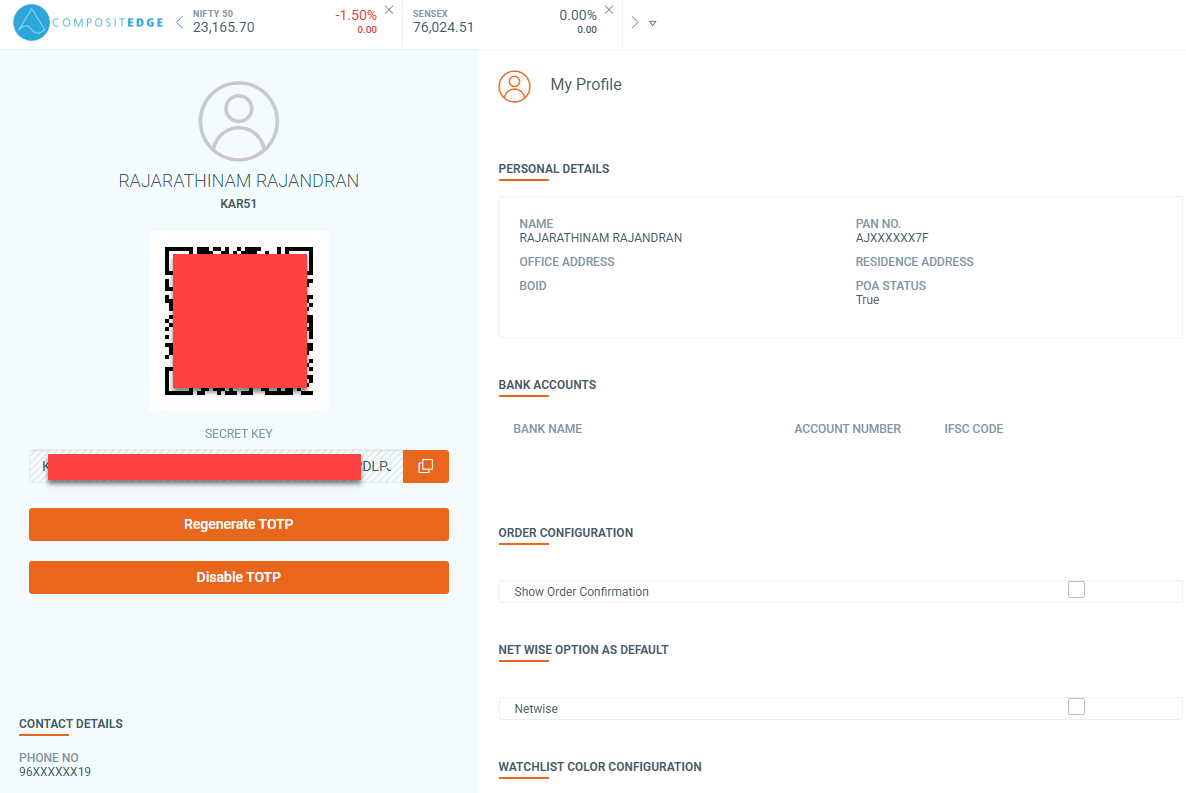Image resolution: width=1186 pixels, height=793 pixels.
Task: Select the SENSEX index card
Action: [505, 23]
